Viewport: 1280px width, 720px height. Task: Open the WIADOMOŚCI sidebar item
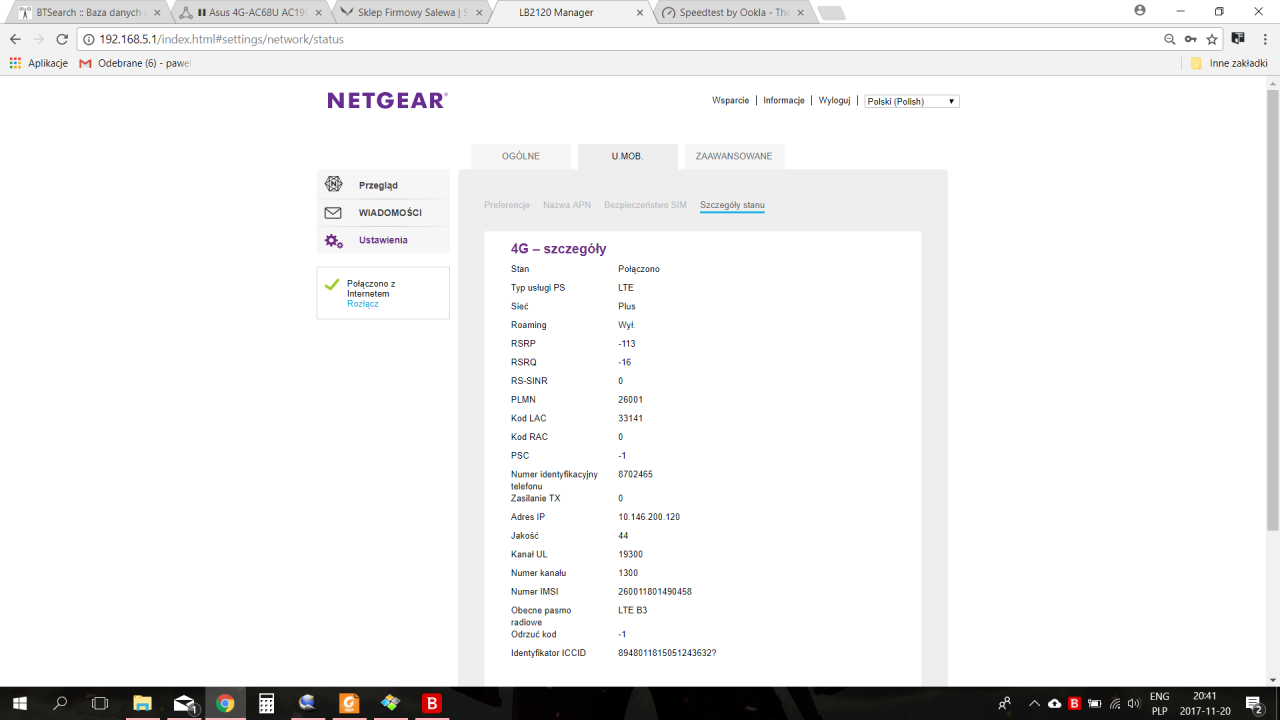click(383, 213)
